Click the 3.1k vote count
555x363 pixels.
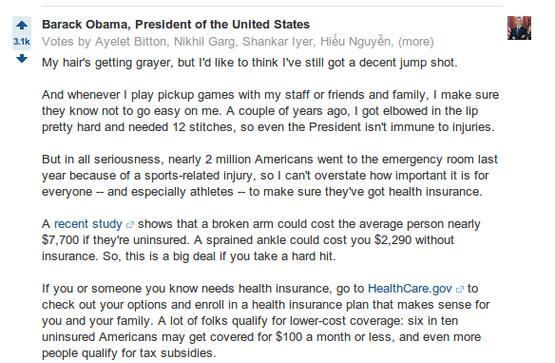[22, 42]
